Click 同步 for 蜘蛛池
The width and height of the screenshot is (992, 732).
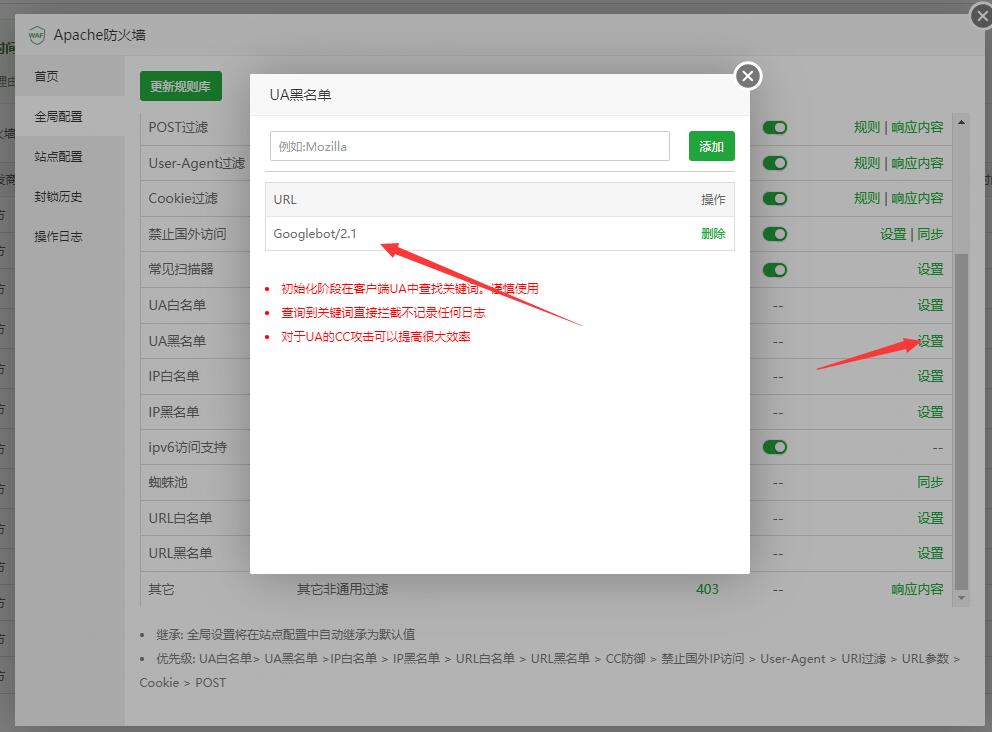click(931, 482)
